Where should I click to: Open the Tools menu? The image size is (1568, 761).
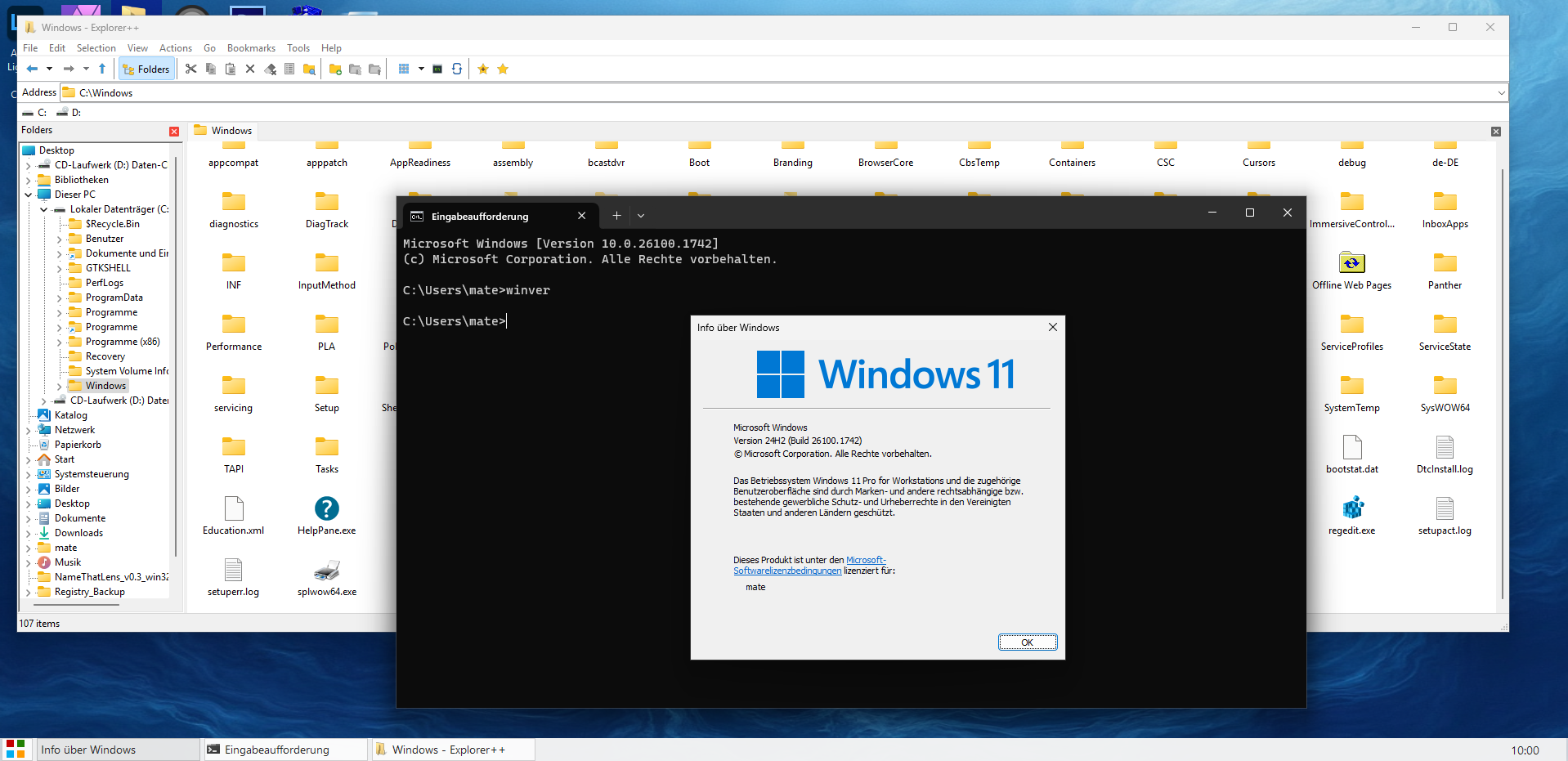pyautogui.click(x=298, y=48)
